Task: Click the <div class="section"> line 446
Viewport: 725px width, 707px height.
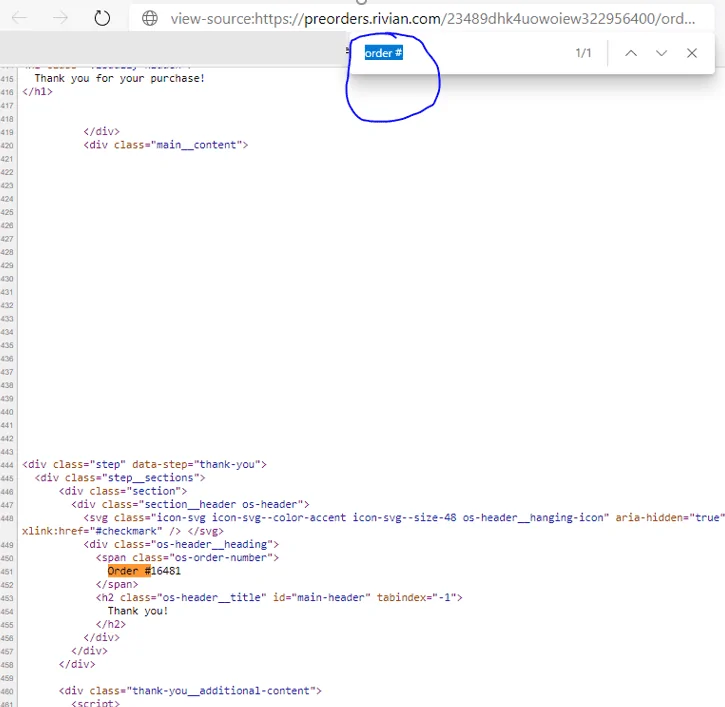Action: pos(123,491)
